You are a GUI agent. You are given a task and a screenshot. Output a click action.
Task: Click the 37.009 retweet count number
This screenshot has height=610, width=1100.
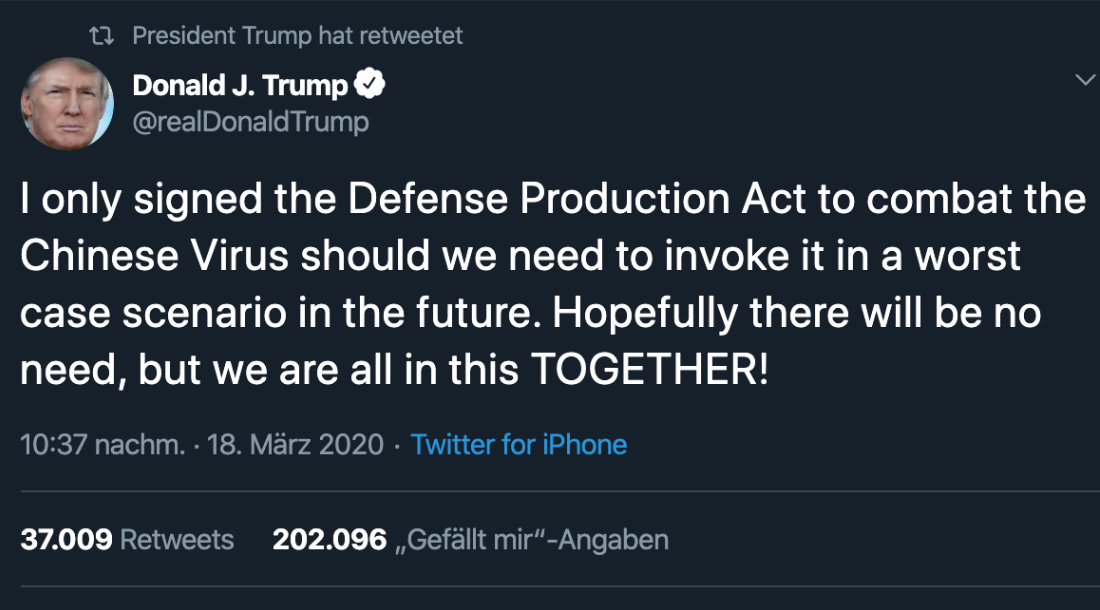tap(66, 541)
